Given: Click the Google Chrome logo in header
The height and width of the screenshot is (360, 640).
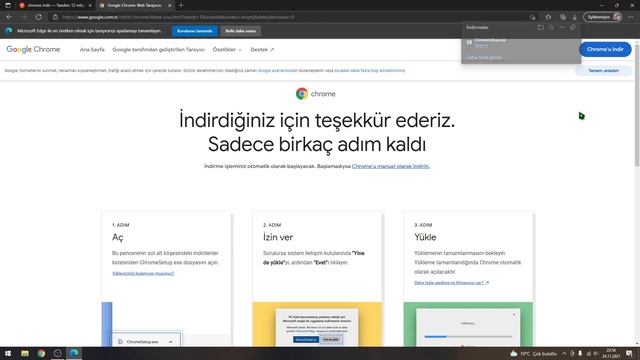Looking at the screenshot, I should 33,49.
